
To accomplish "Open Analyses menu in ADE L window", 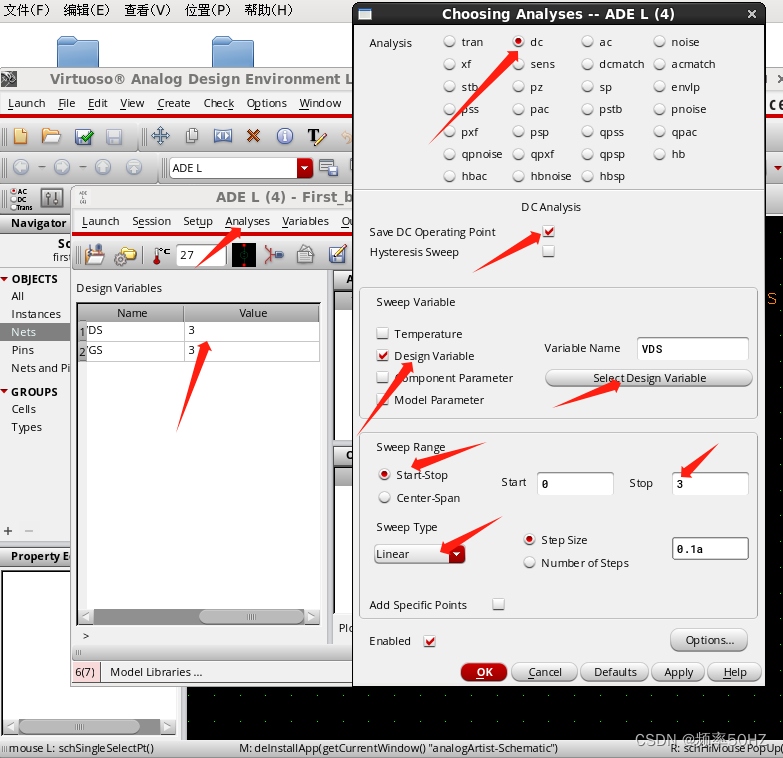I will tap(247, 221).
